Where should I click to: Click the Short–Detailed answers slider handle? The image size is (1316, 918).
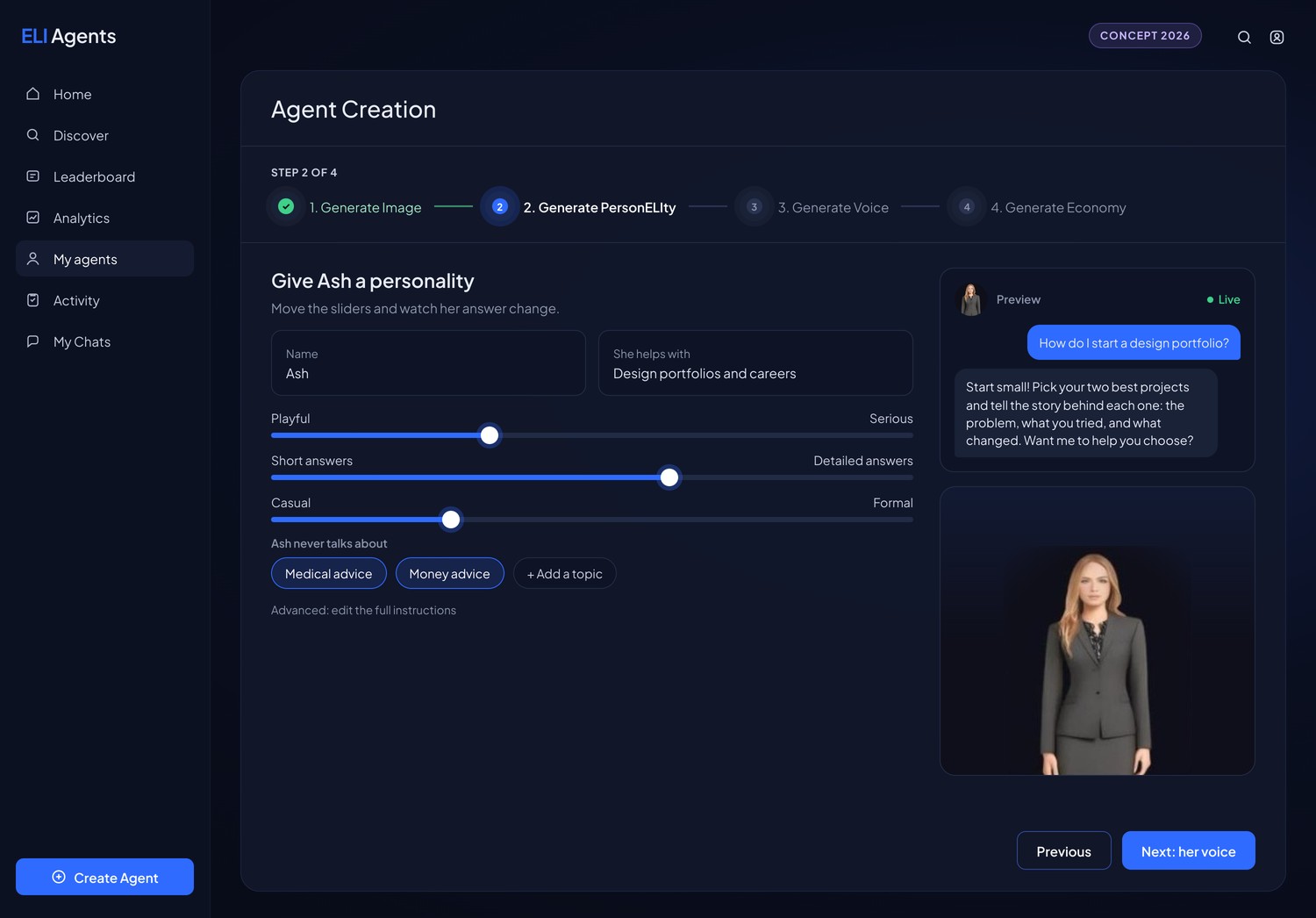coord(669,477)
